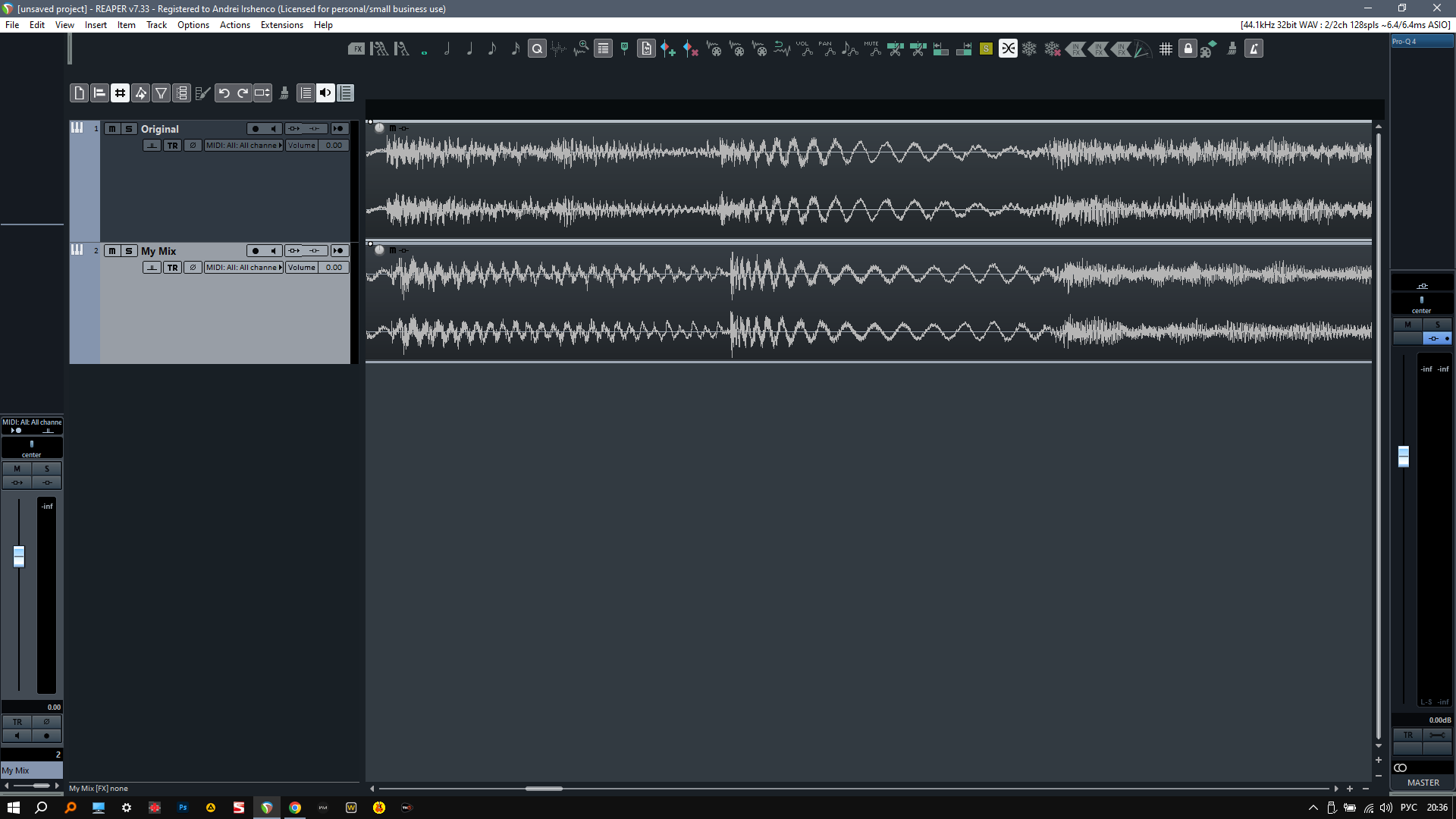Click the redo arrow icon
Screen dimensions: 1456x819
(243, 93)
